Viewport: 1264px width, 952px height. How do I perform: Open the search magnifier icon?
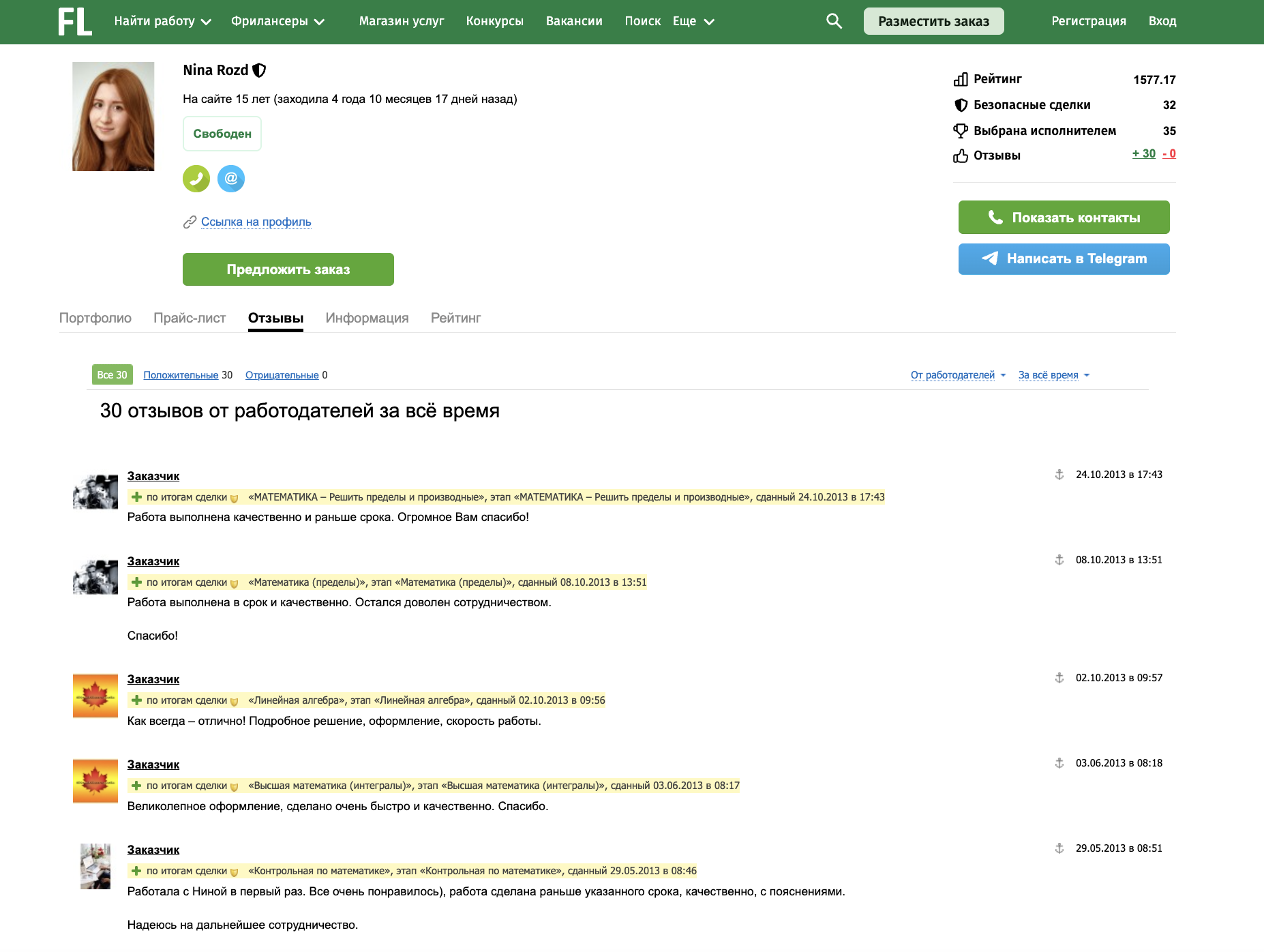coord(834,21)
